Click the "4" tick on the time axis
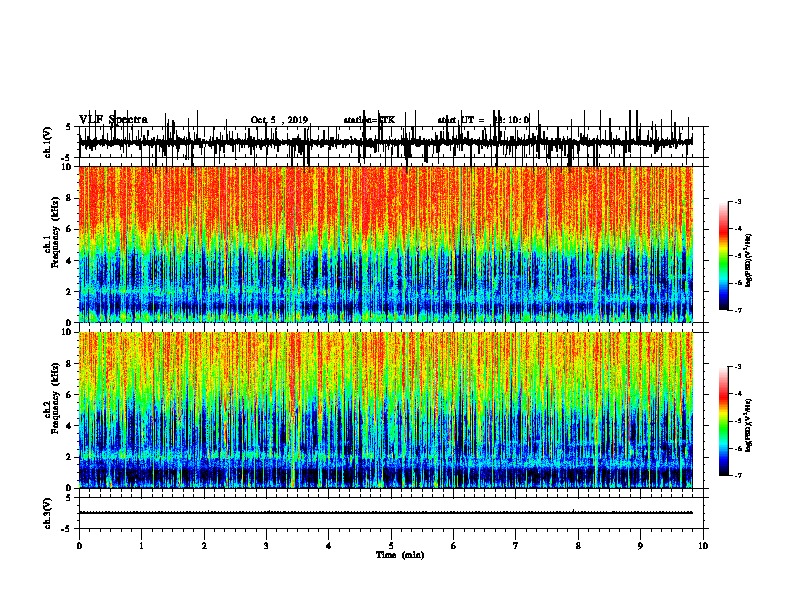Screen dimensions: 792x612 (329, 546)
